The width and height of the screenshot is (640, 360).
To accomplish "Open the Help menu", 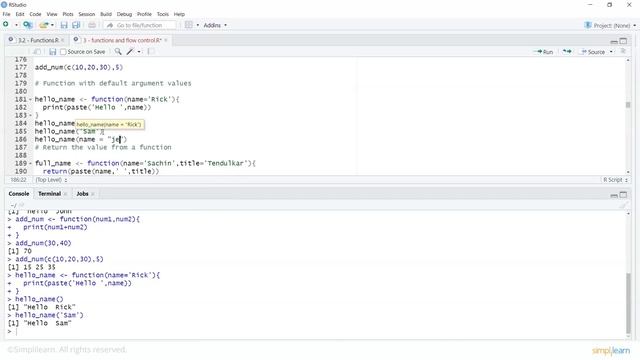I will [179, 14].
